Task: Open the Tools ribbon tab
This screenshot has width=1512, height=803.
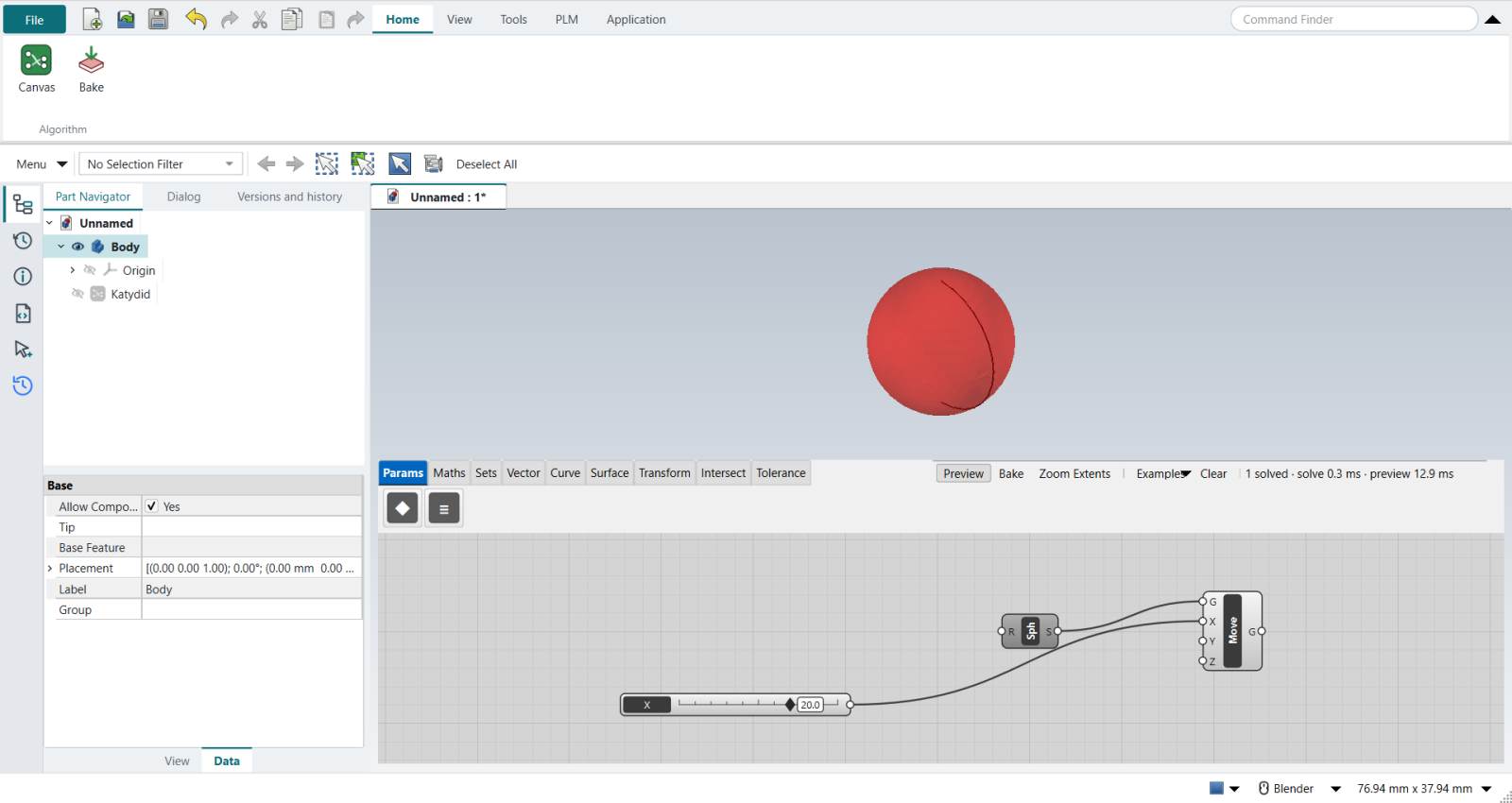Action: click(513, 19)
